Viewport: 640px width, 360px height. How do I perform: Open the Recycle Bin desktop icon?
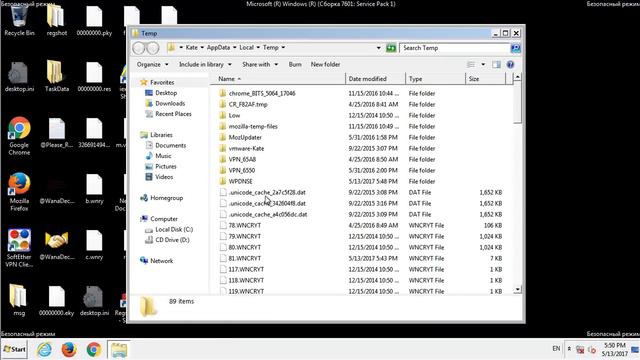point(19,20)
